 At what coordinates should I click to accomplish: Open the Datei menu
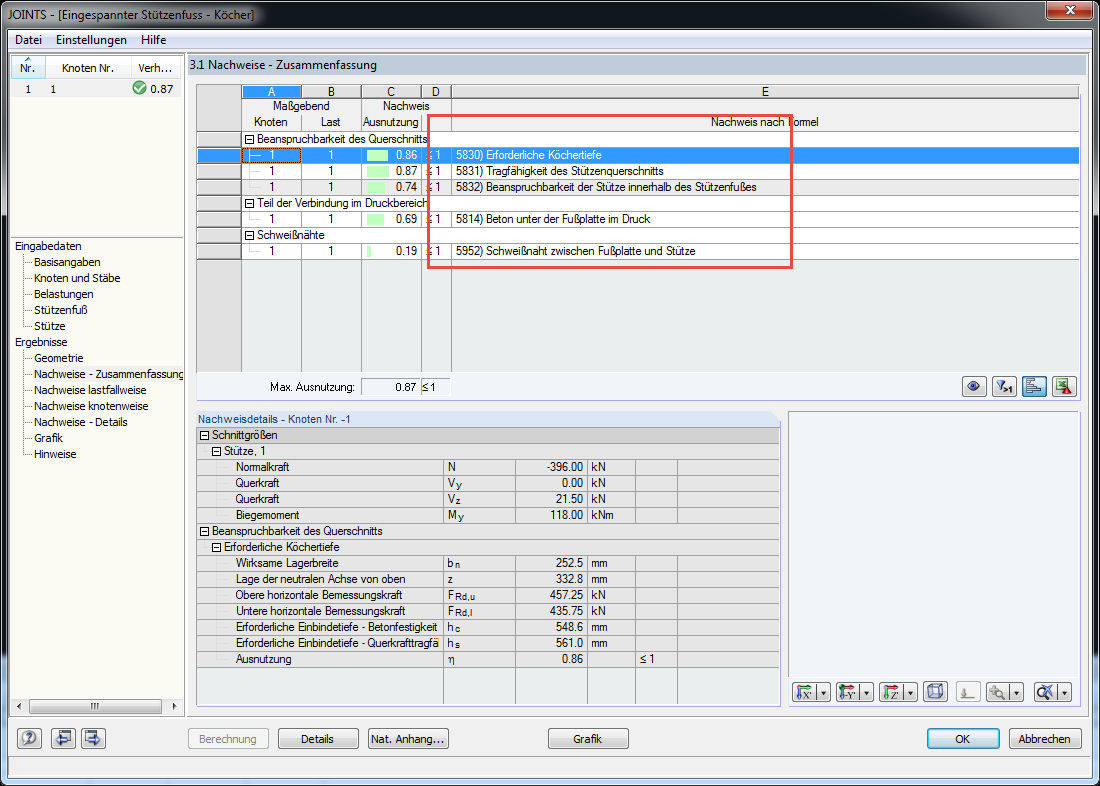click(x=29, y=40)
